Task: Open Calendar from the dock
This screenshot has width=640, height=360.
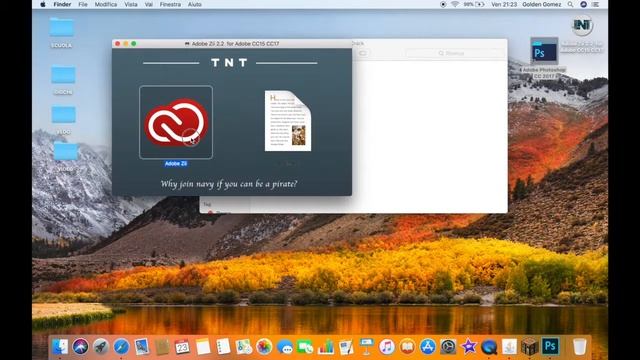Action: point(182,347)
